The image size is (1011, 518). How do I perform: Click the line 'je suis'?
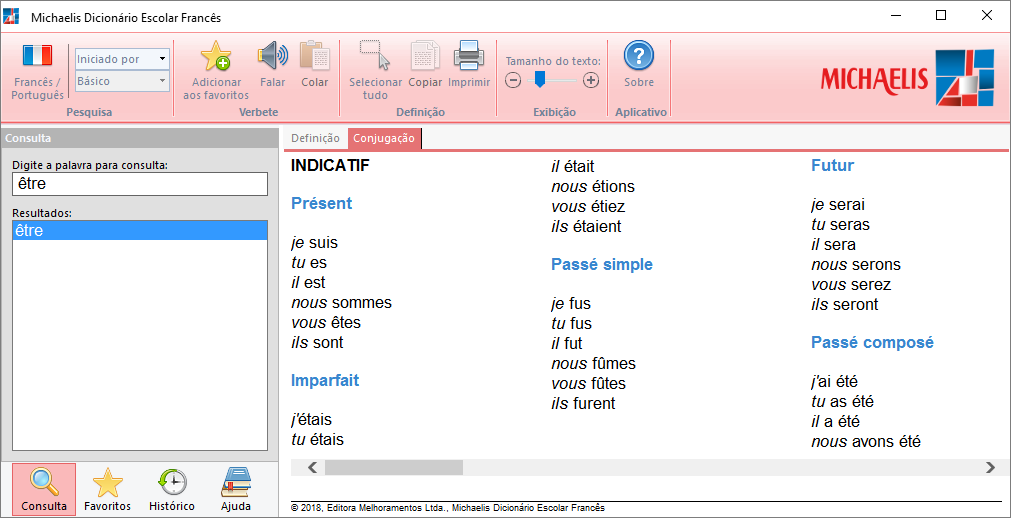[315, 243]
